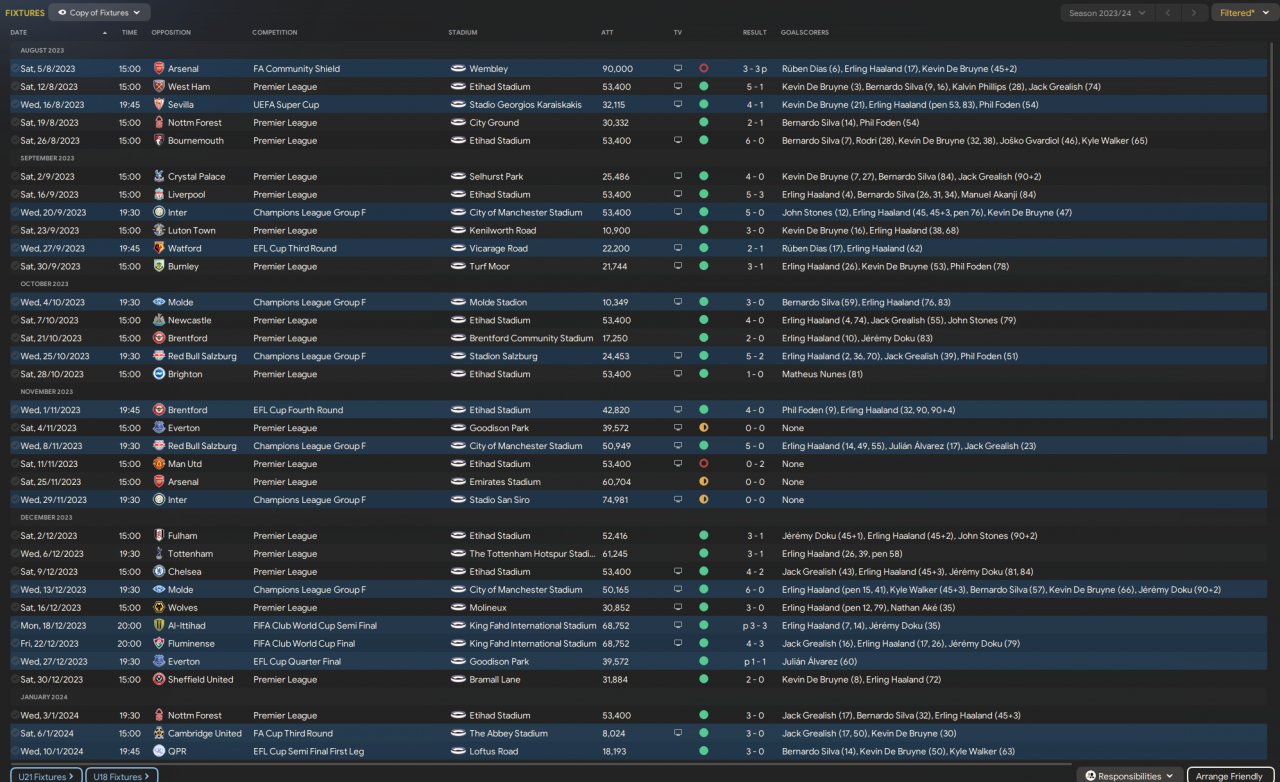Screen dimensions: 1280x782
Task: Open the 5 - 3 result against Liverpool
Action: pyautogui.click(x=754, y=195)
